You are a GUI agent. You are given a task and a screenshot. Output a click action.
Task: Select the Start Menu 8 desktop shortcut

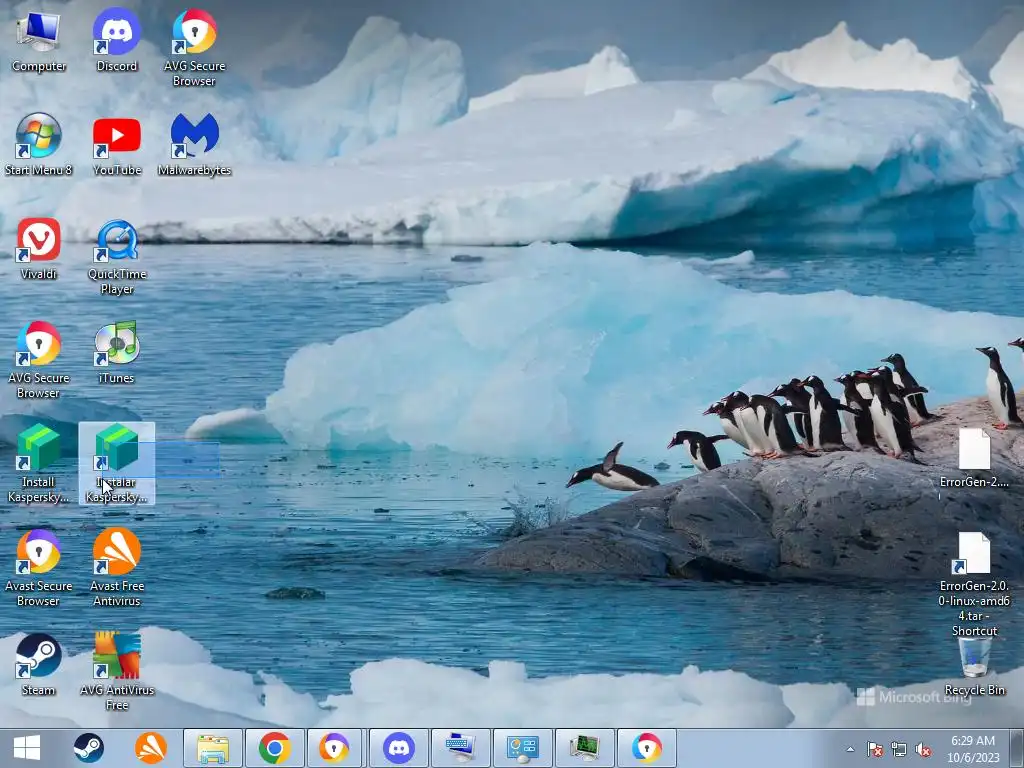(39, 145)
